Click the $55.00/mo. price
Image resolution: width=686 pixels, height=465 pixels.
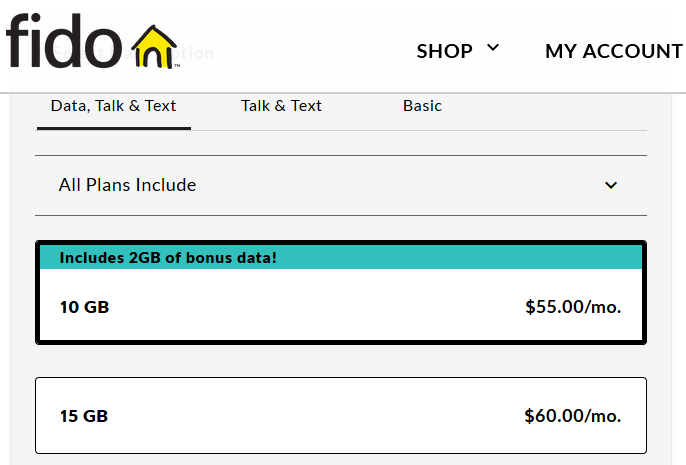tap(573, 307)
